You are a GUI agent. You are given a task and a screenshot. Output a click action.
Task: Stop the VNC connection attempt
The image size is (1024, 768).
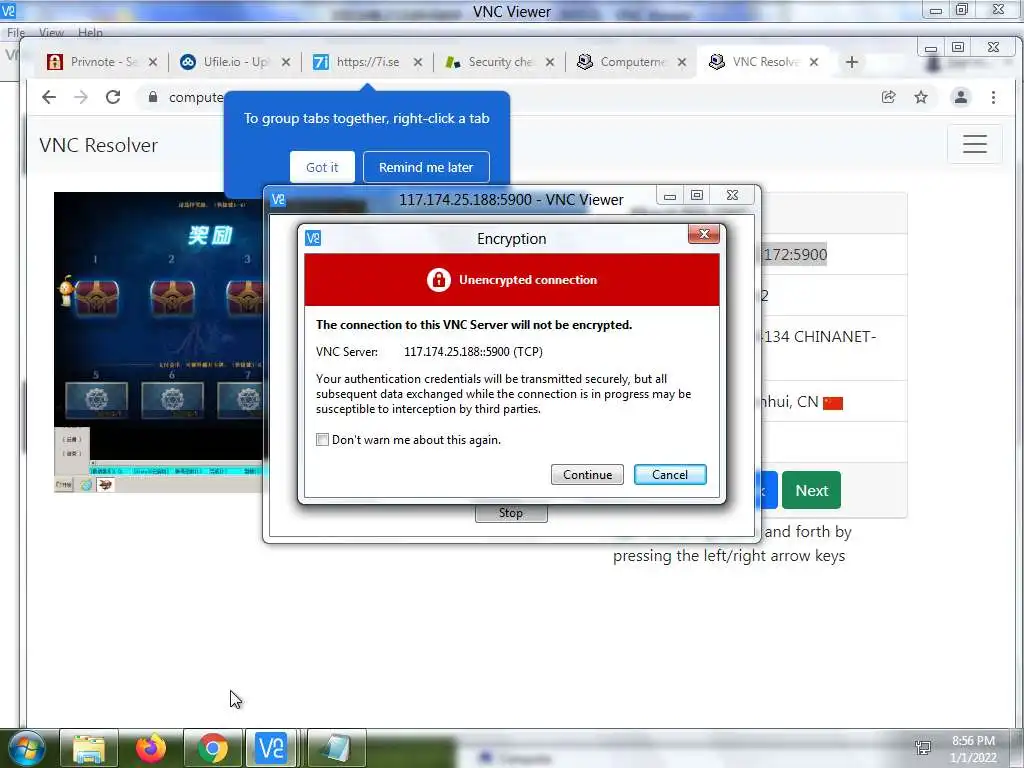click(x=511, y=513)
